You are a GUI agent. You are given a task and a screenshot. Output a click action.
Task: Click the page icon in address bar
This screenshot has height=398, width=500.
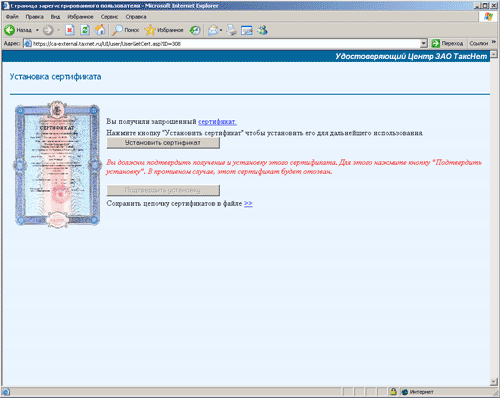[x=28, y=44]
